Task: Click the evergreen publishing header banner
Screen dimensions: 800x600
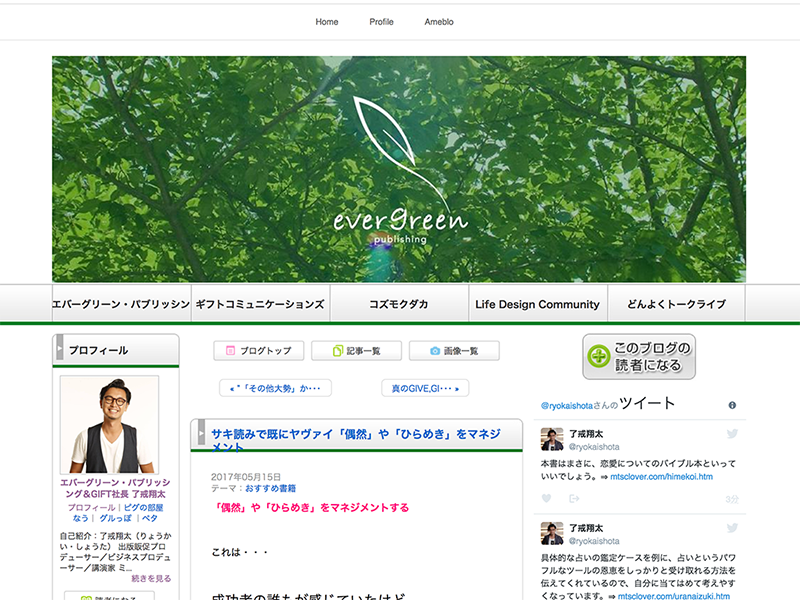Action: [399, 169]
